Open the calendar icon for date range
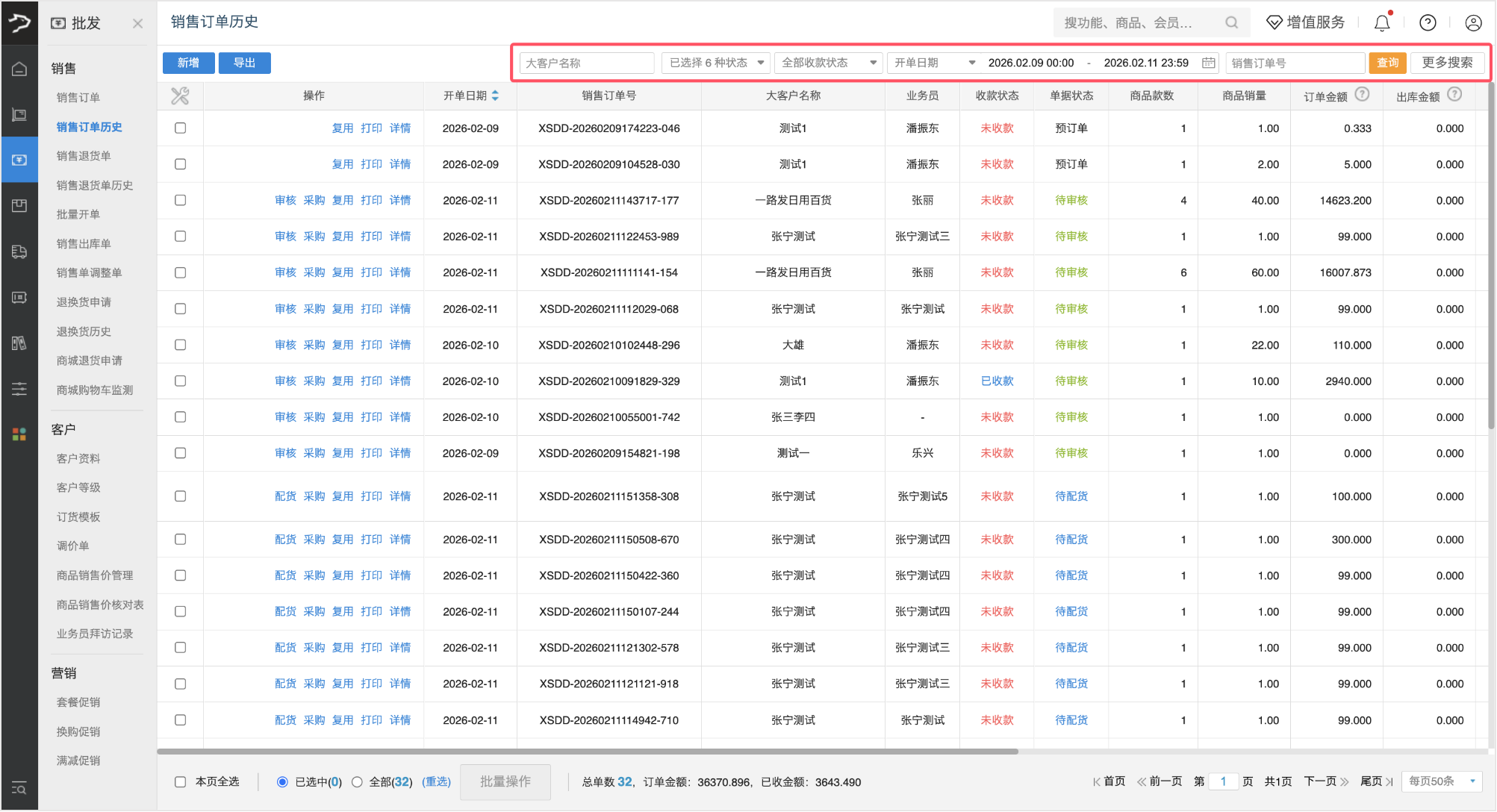The width and height of the screenshot is (1497, 812). pyautogui.click(x=1208, y=63)
